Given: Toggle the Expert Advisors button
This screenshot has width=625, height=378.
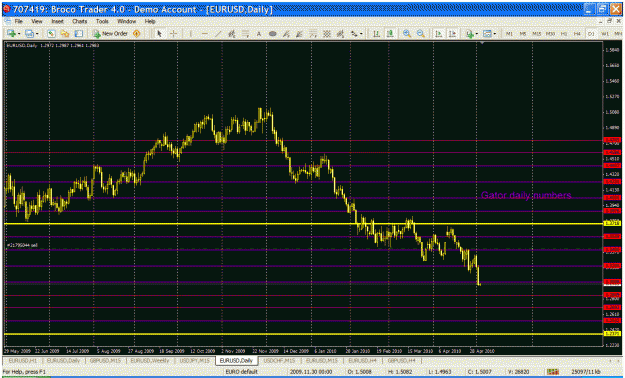Looking at the screenshot, I should (136, 34).
